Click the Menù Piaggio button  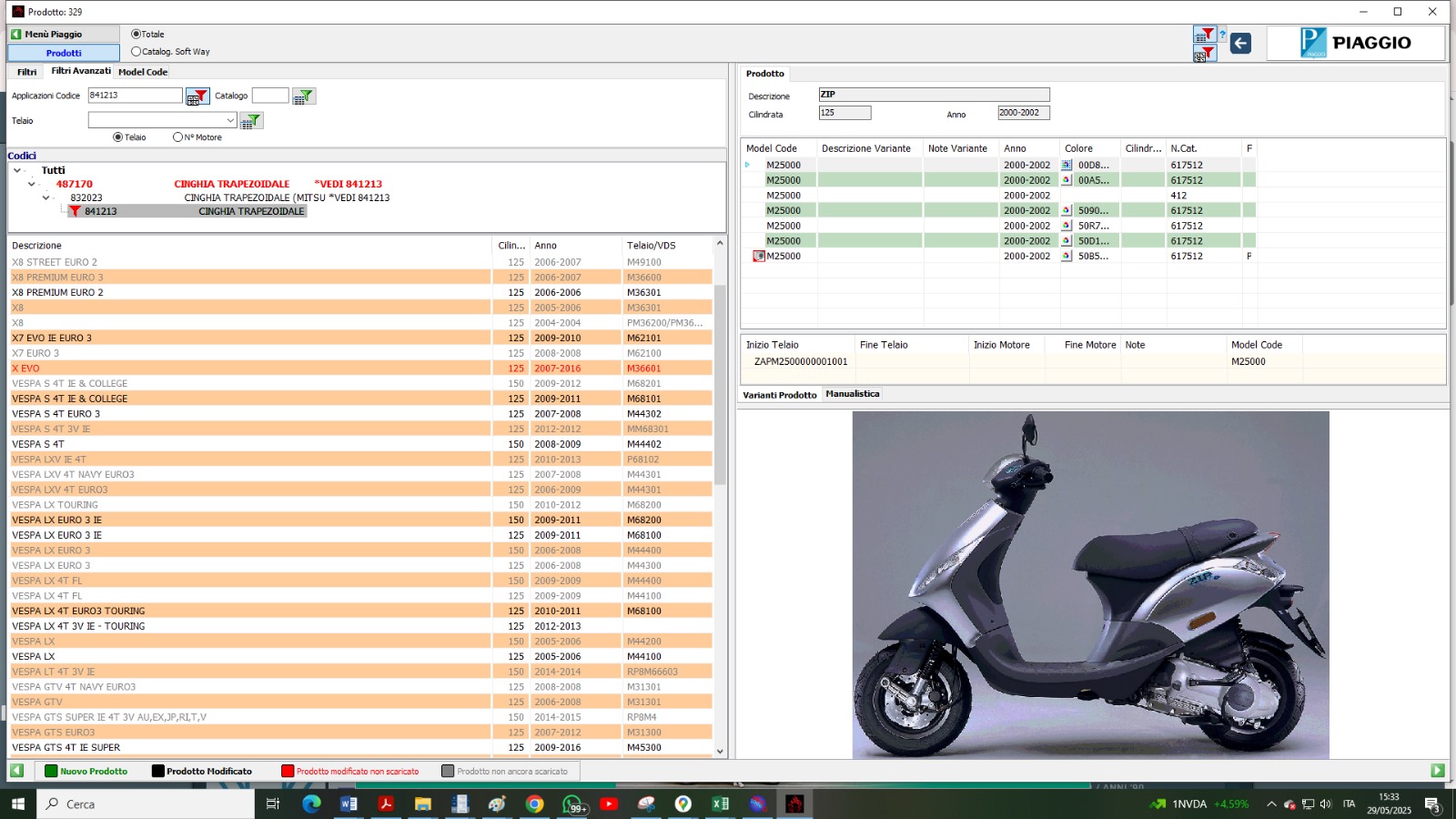[64, 35]
